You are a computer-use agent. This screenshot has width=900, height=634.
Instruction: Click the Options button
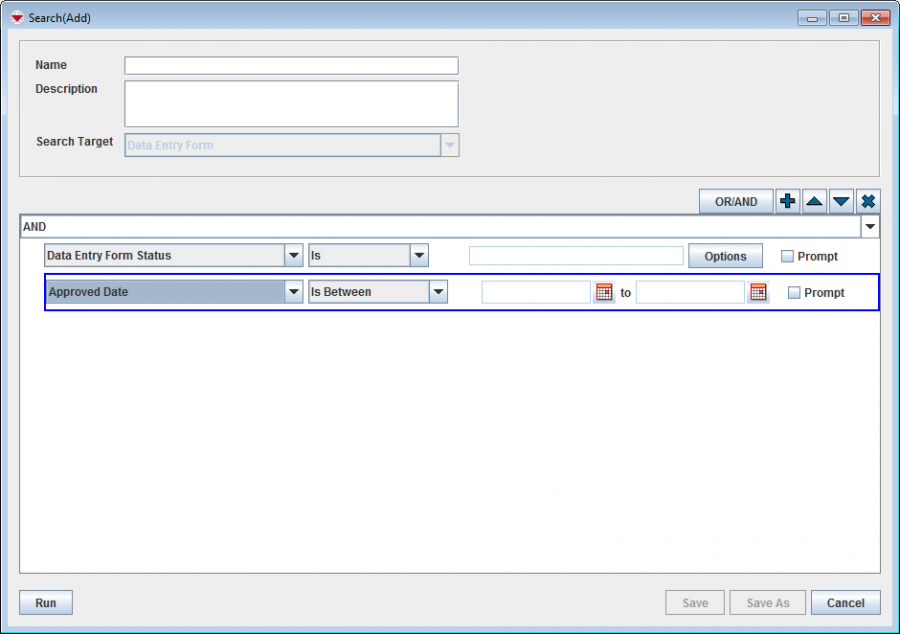pos(725,256)
